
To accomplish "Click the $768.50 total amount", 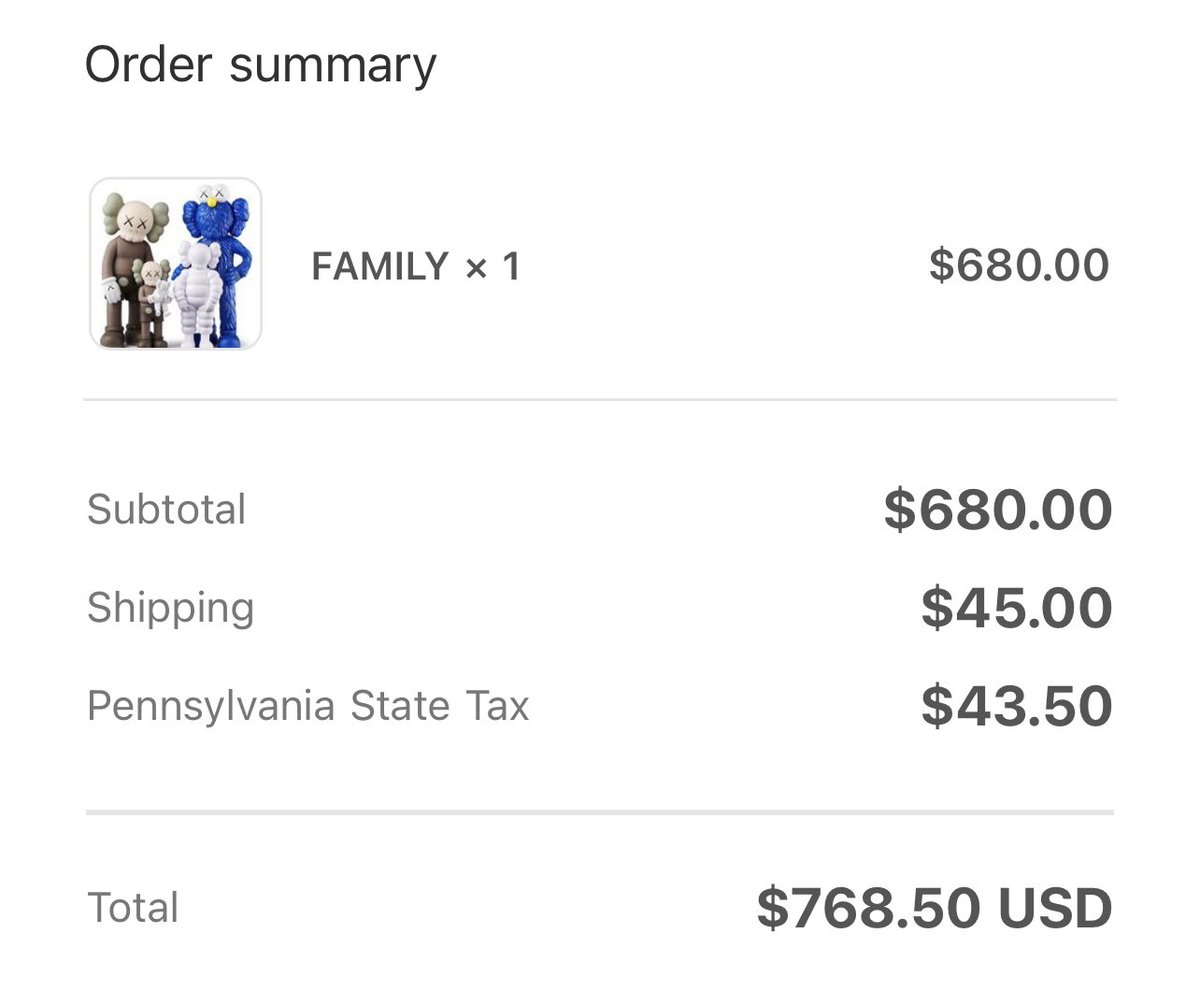I will (x=868, y=908).
